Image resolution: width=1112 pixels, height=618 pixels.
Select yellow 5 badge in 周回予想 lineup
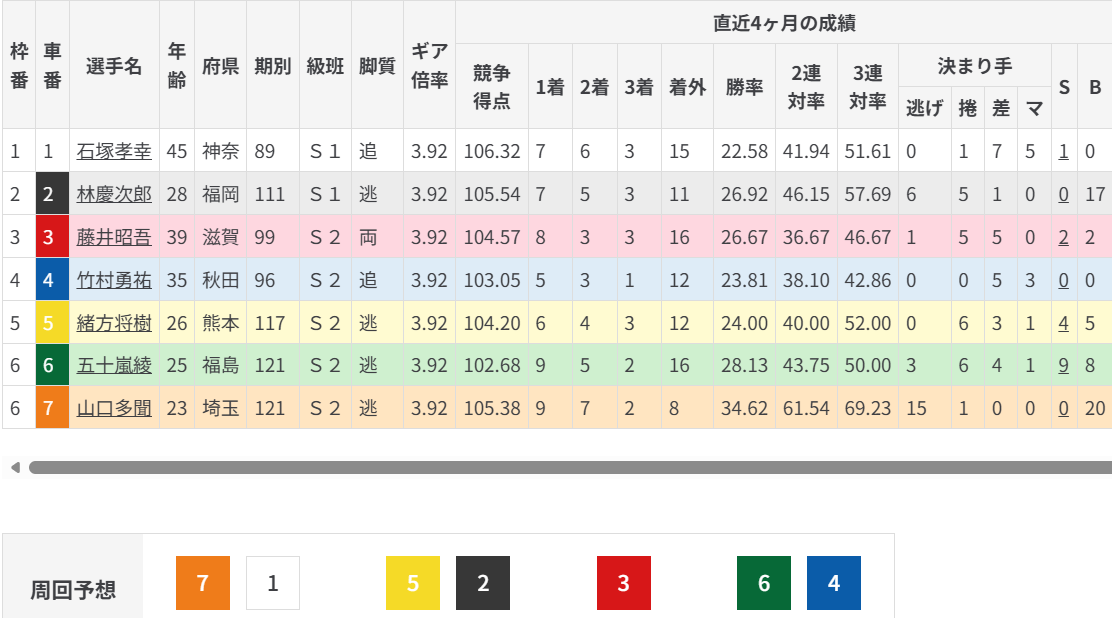413,583
